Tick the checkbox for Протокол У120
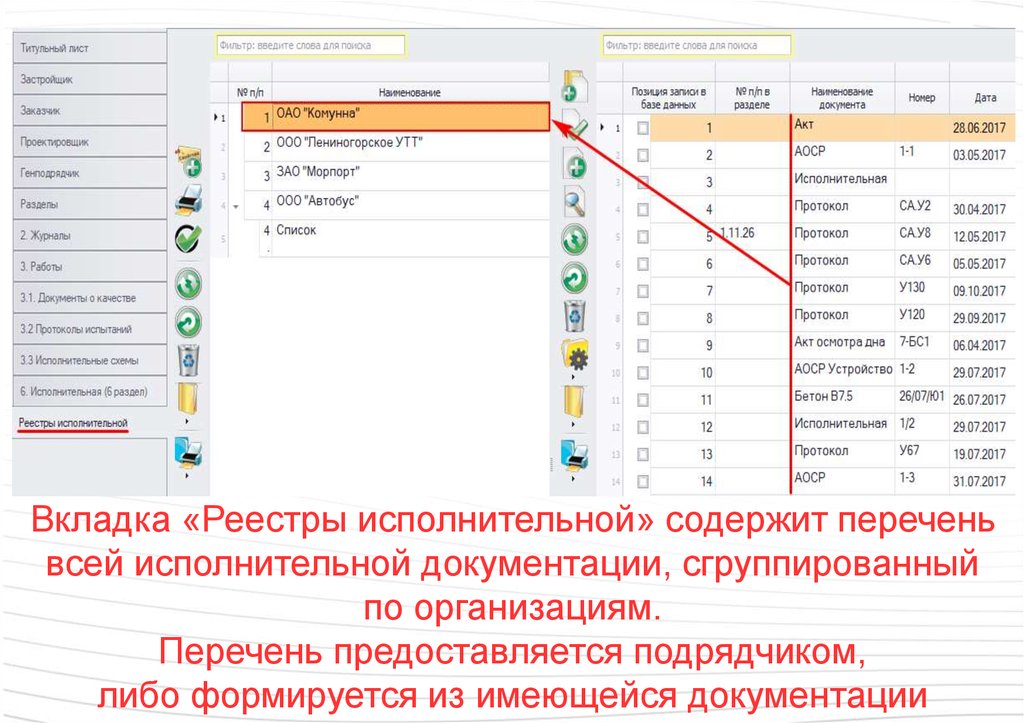This screenshot has height=723, width=1024. [x=643, y=318]
